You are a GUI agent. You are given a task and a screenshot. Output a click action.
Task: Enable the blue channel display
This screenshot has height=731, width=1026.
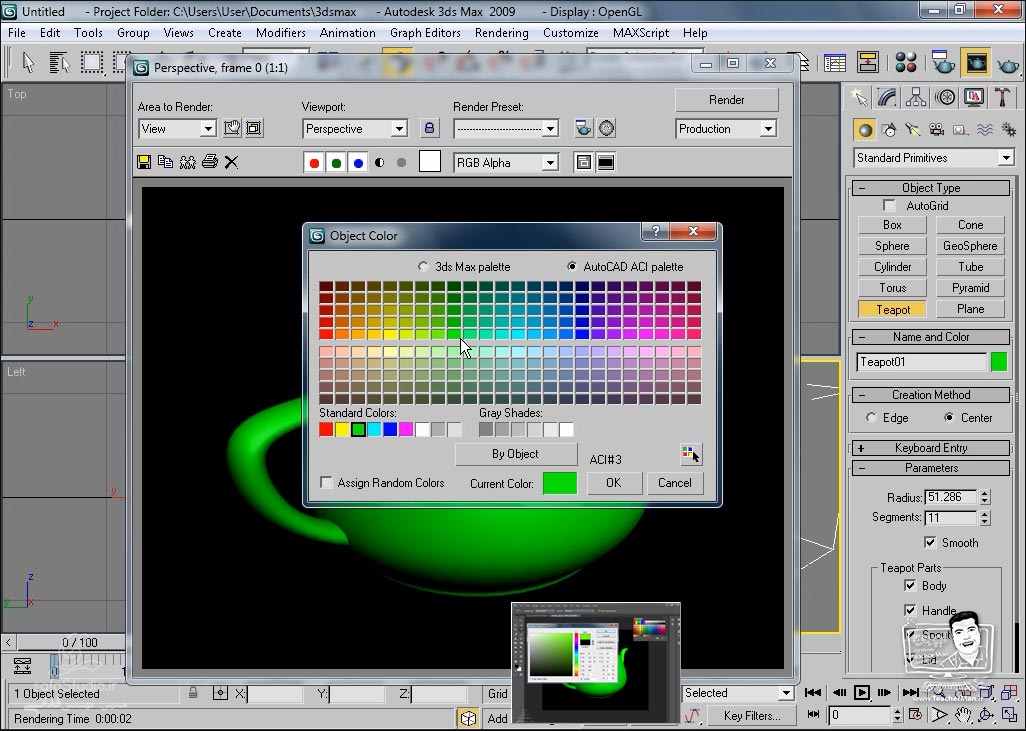(358, 163)
